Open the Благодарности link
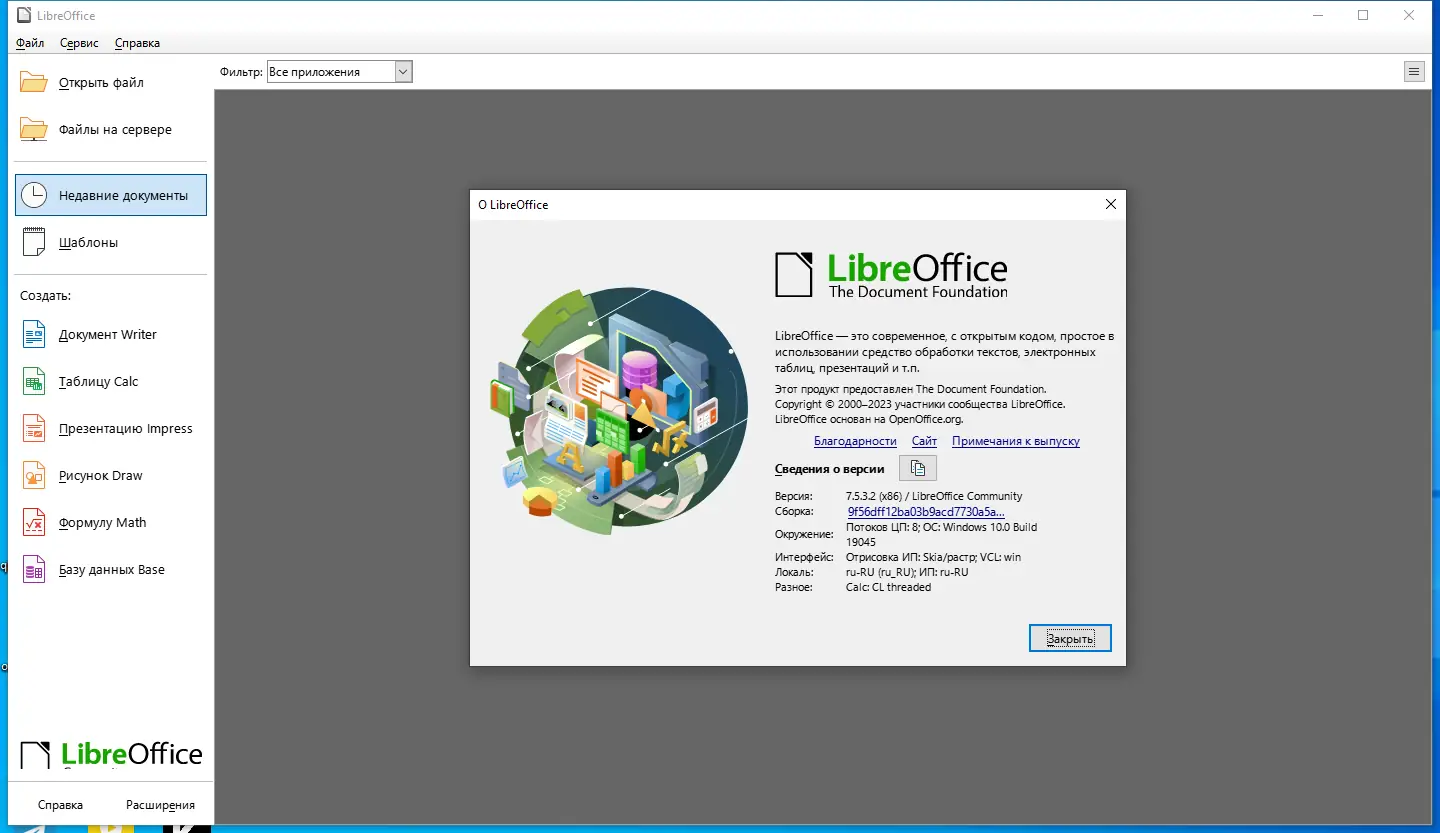 tap(855, 440)
